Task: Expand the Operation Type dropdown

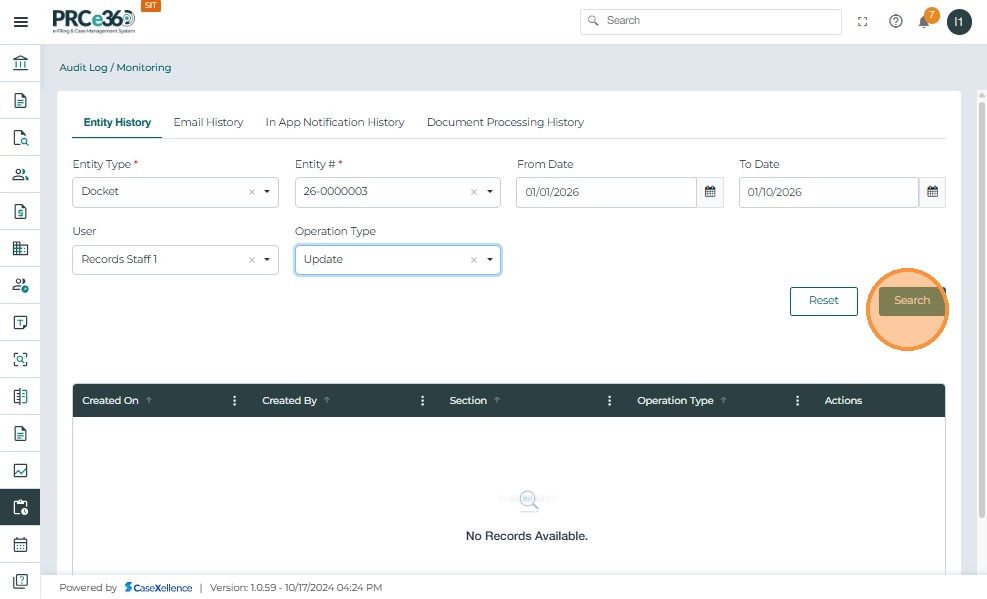Action: [x=490, y=260]
